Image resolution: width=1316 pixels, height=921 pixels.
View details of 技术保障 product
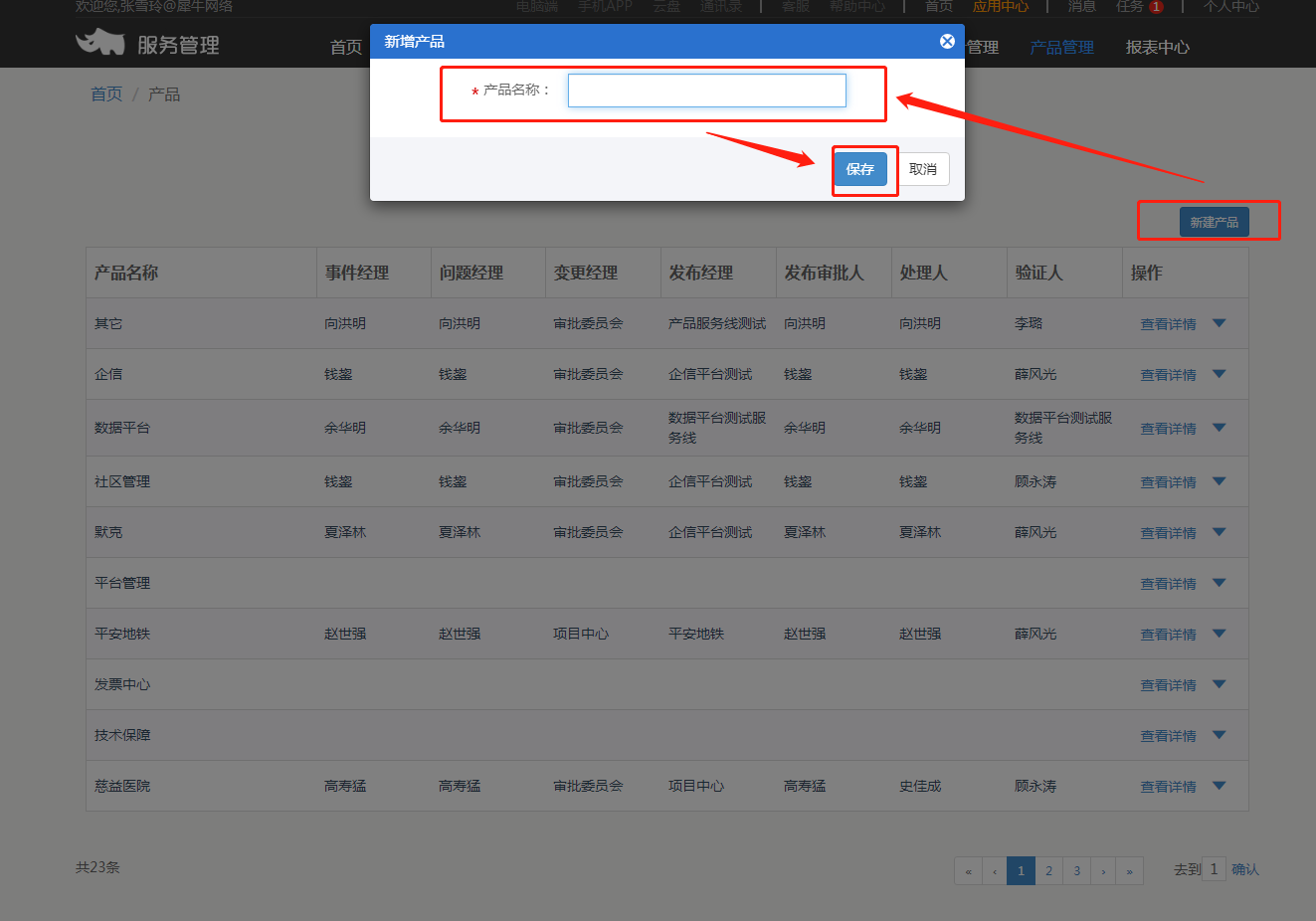(x=1168, y=736)
